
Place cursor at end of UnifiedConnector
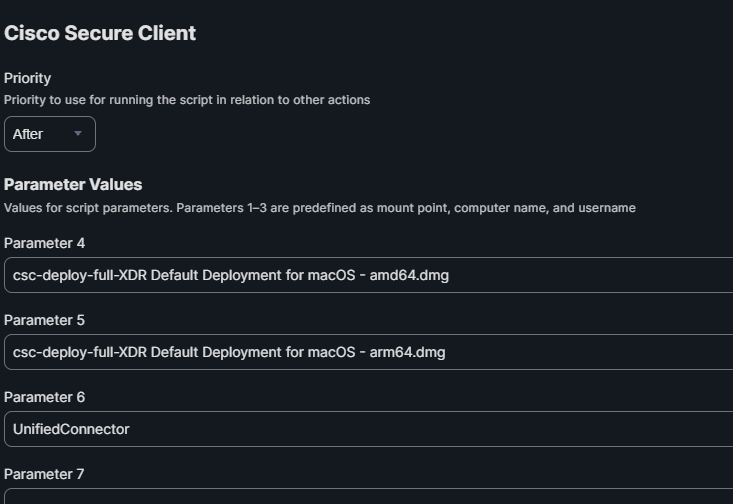coord(130,429)
